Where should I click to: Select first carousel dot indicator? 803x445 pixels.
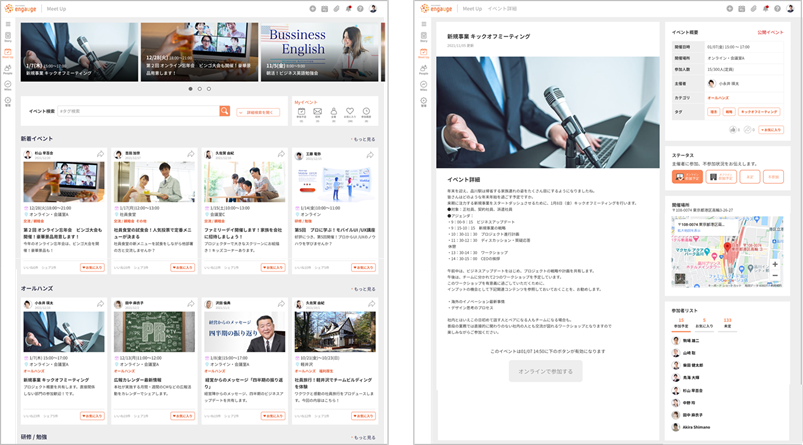[191, 89]
